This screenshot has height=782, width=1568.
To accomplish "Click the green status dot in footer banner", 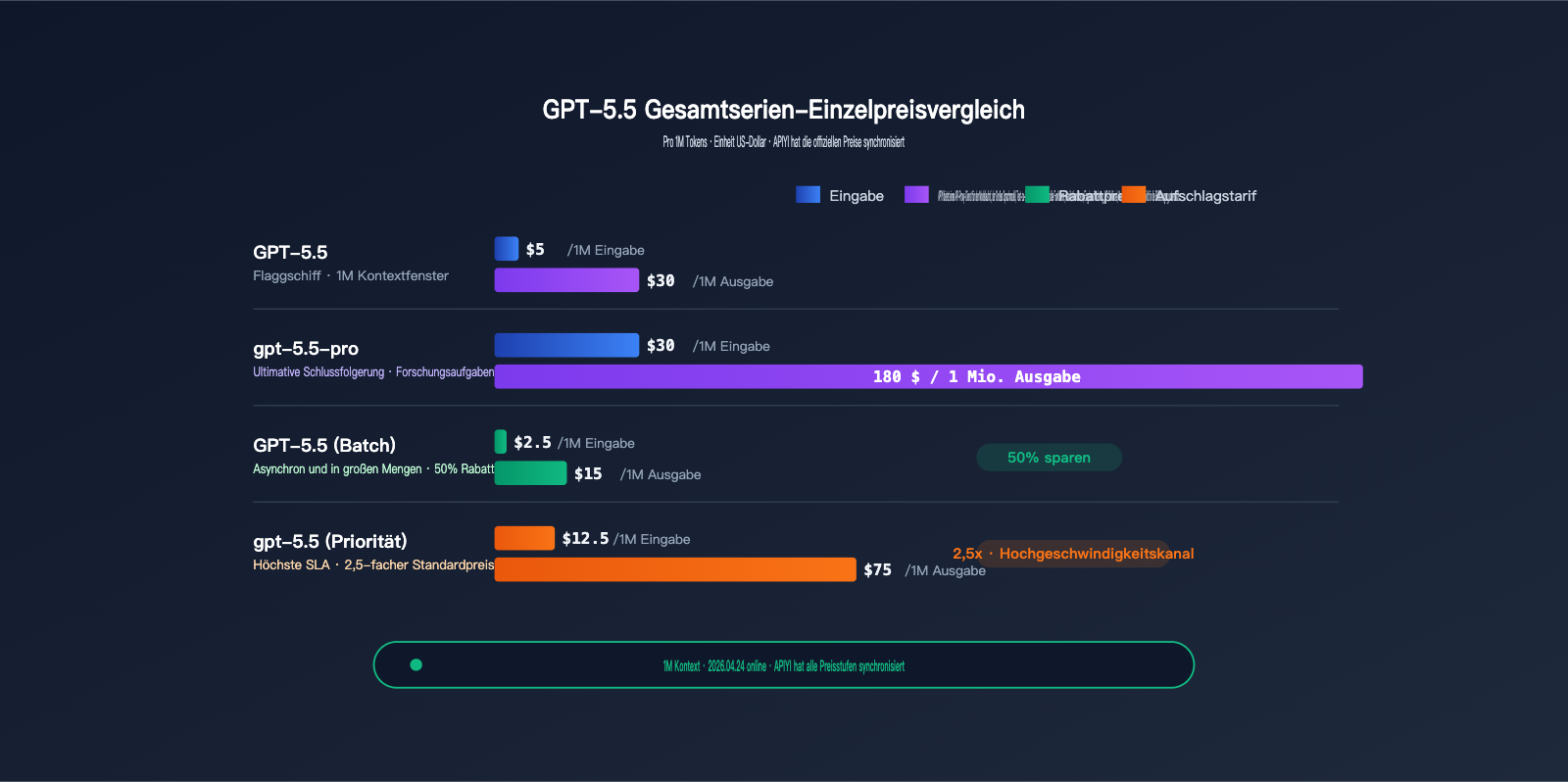I will click(x=416, y=664).
